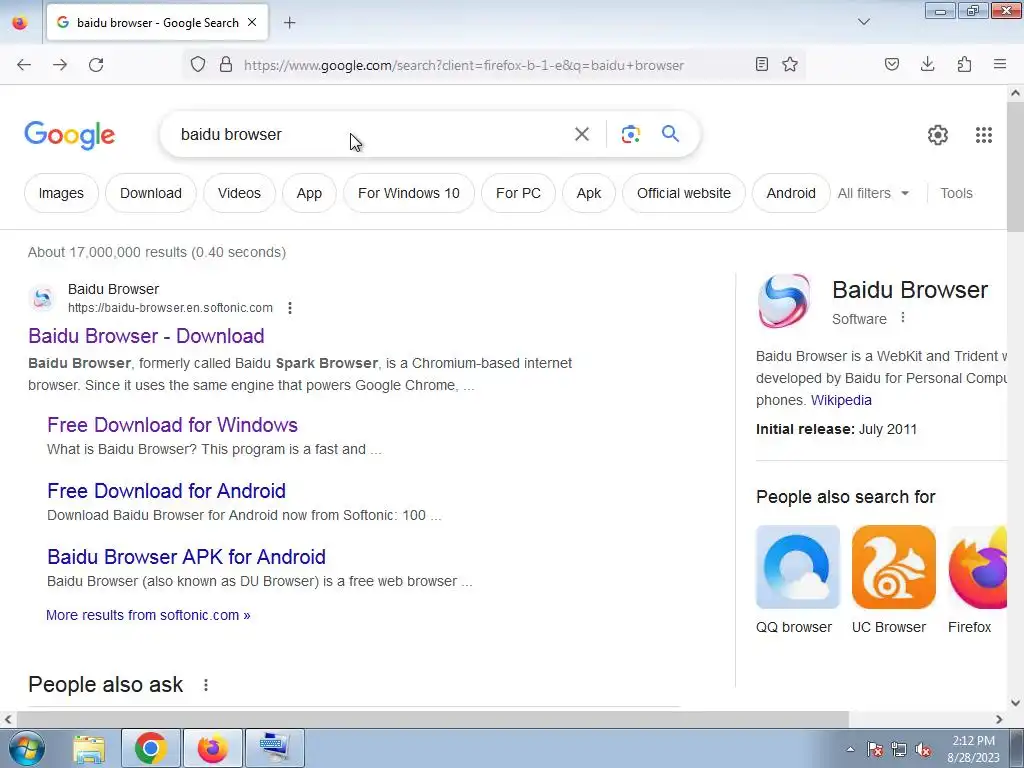Expand the list all tabs chevron
Image resolution: width=1024 pixels, height=768 pixels.
click(864, 22)
